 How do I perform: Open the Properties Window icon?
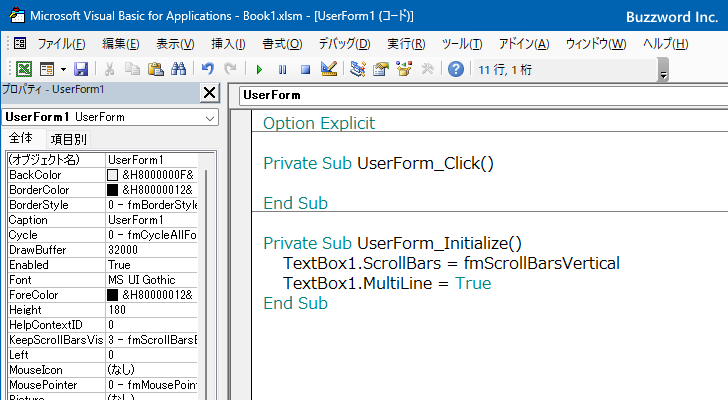381,69
